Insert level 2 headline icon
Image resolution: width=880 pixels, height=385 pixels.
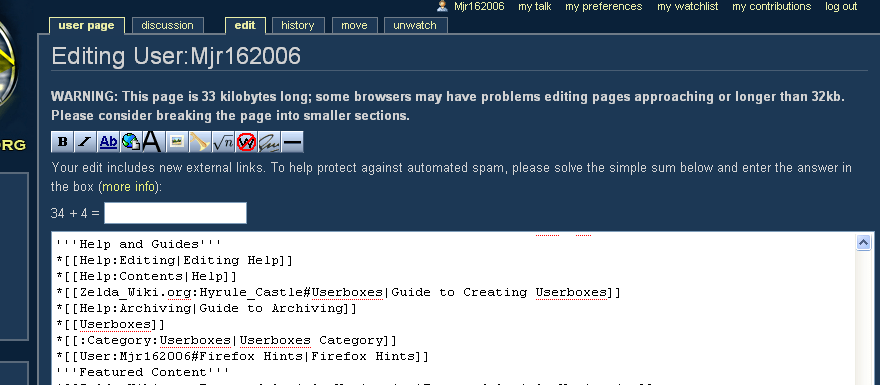pyautogui.click(x=152, y=142)
